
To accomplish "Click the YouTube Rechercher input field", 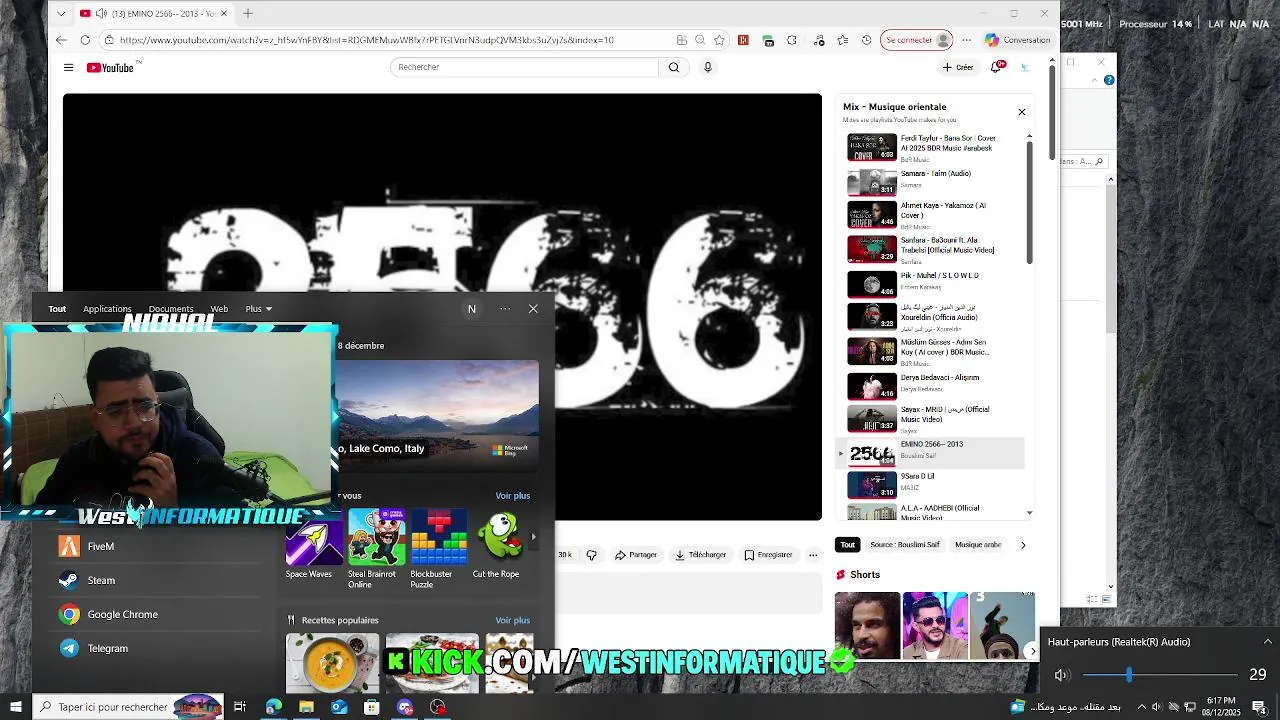I will coord(524,67).
